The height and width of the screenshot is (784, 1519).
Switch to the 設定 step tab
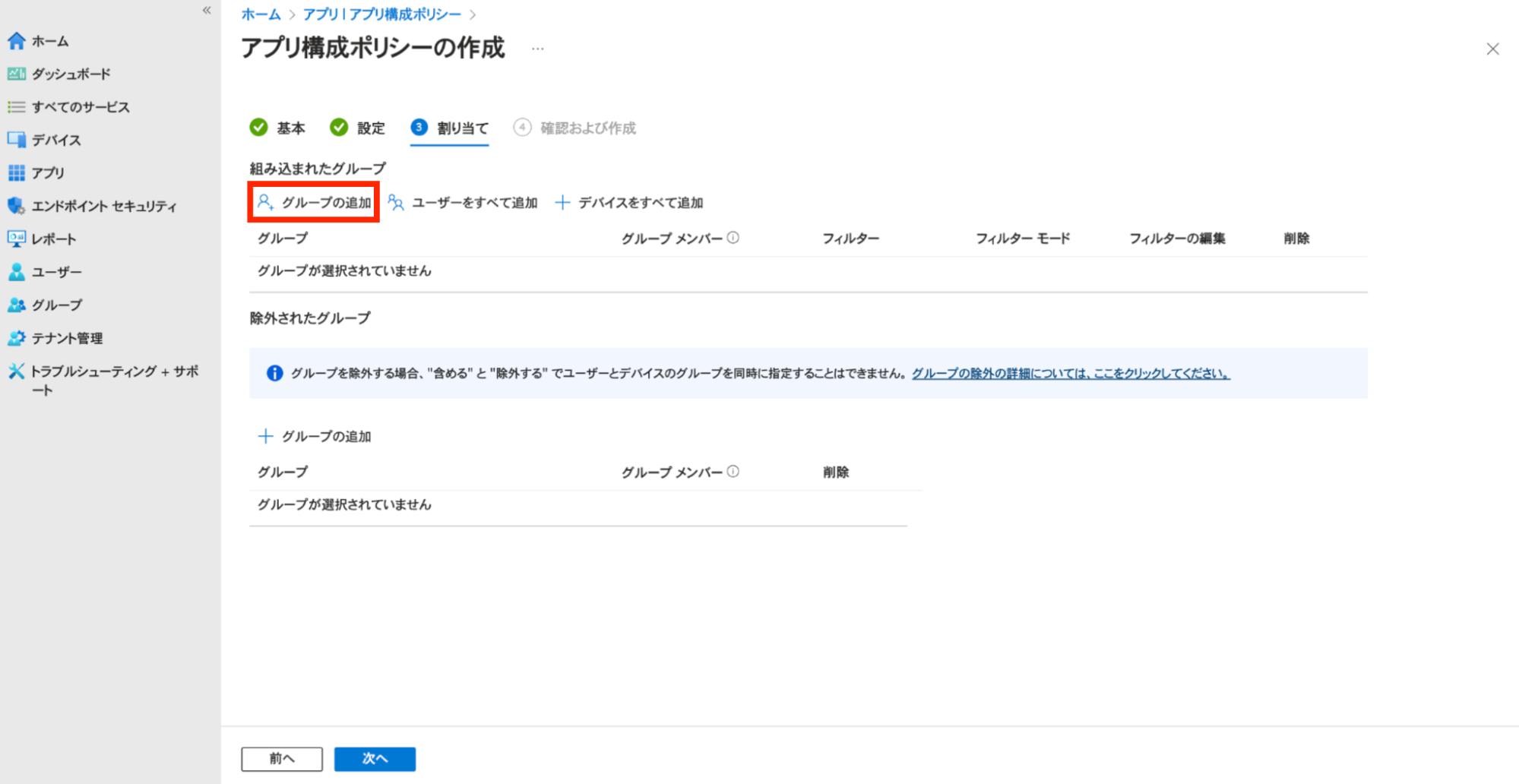pyautogui.click(x=358, y=128)
